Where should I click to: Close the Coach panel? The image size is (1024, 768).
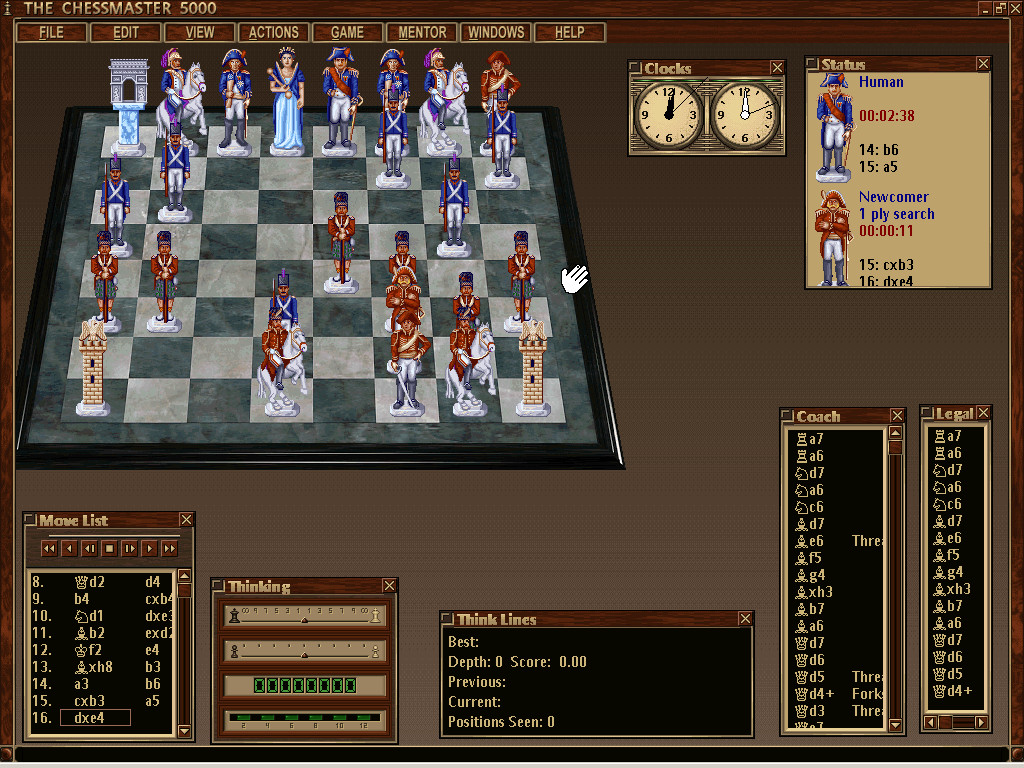[x=897, y=415]
